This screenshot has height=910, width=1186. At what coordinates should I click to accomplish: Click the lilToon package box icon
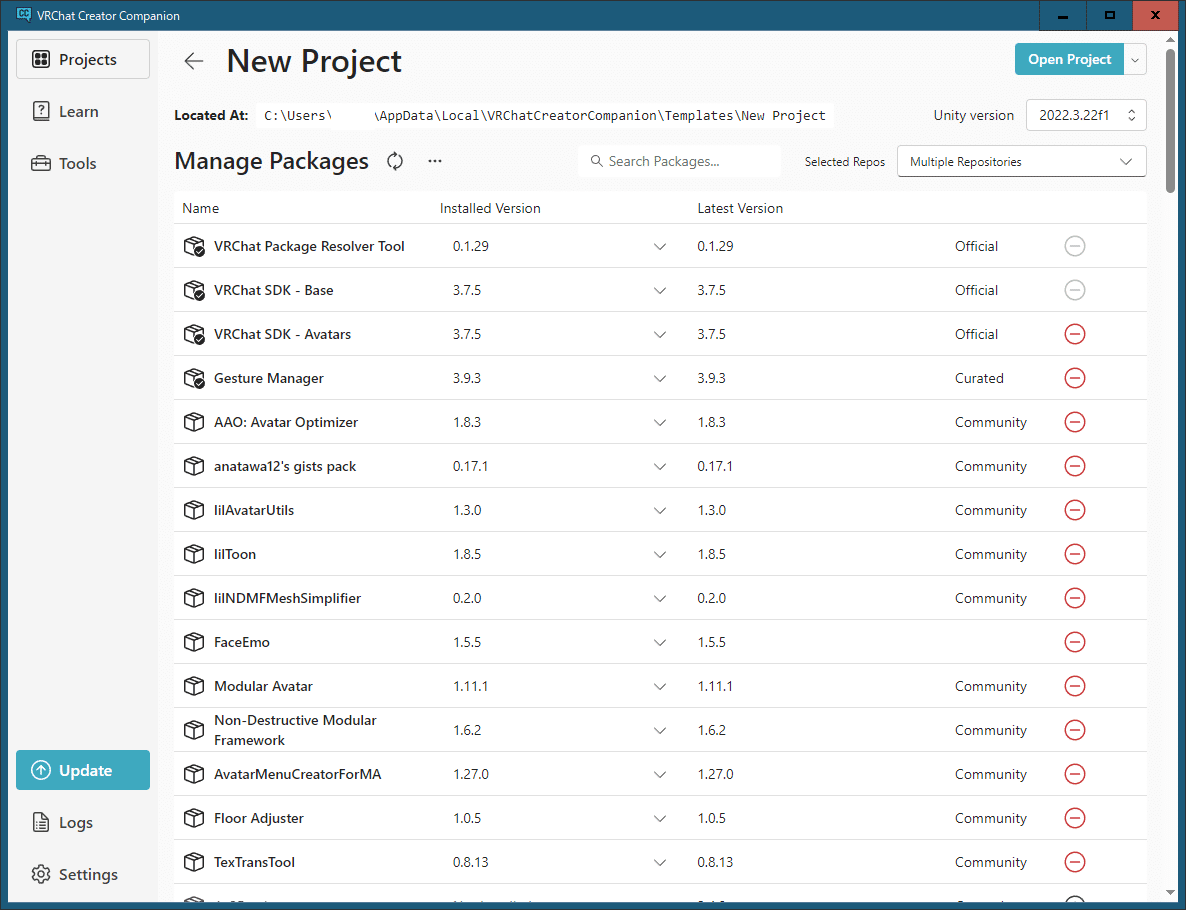tap(194, 554)
